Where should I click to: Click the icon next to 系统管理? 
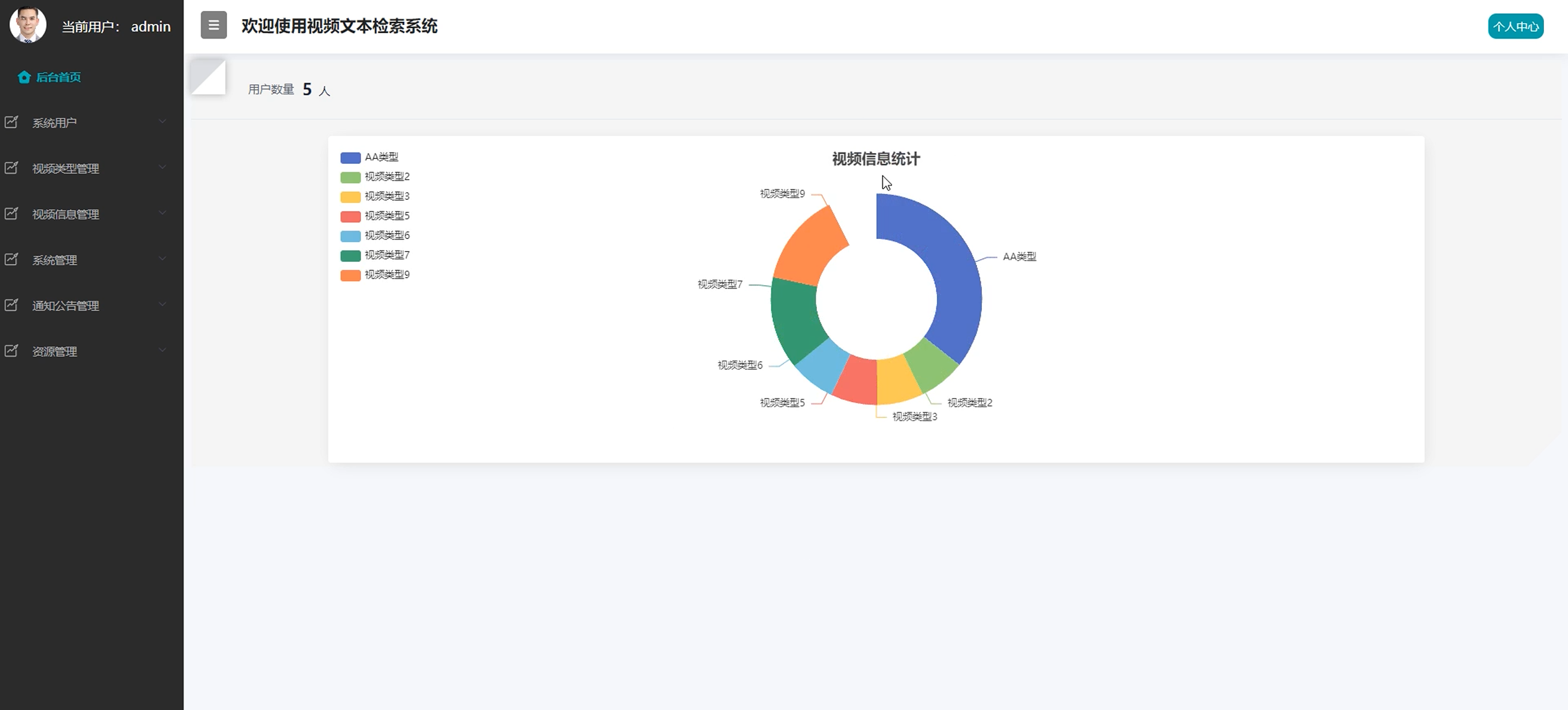tap(11, 259)
